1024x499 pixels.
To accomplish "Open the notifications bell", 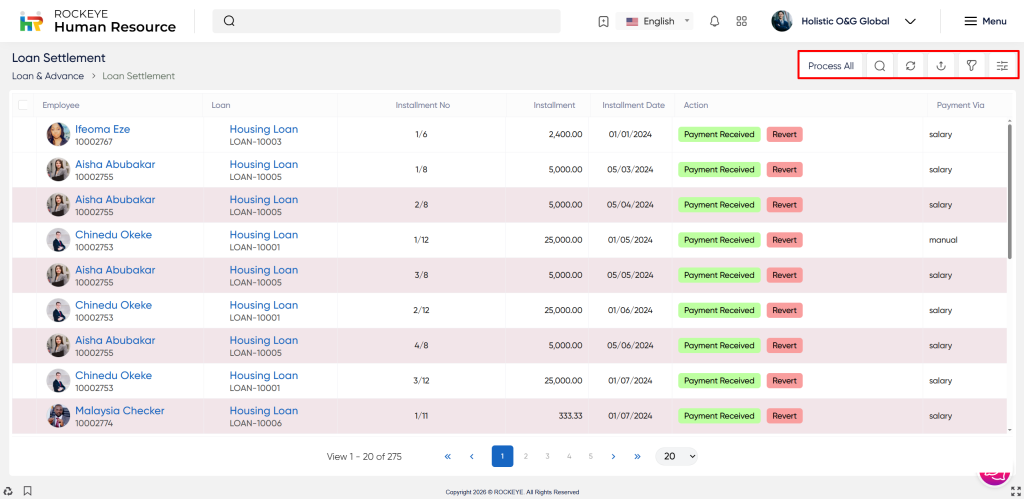I will pyautogui.click(x=714, y=21).
